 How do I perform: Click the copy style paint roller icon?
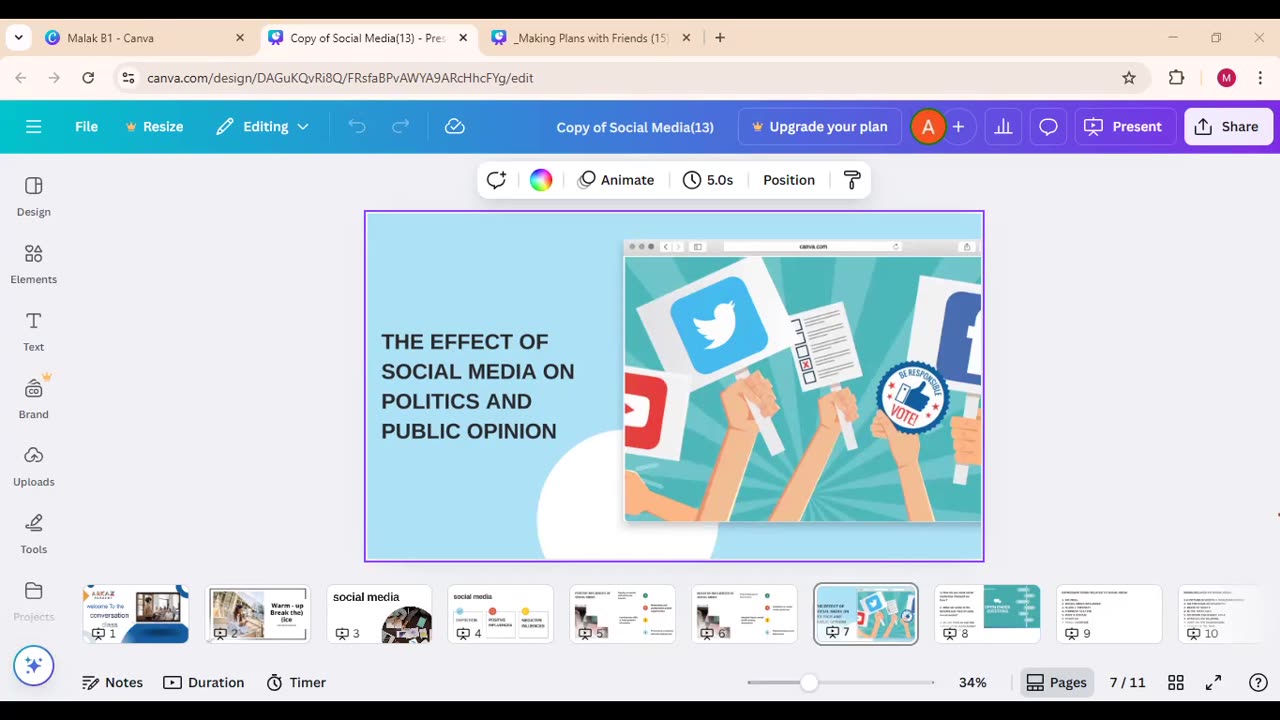[x=852, y=180]
